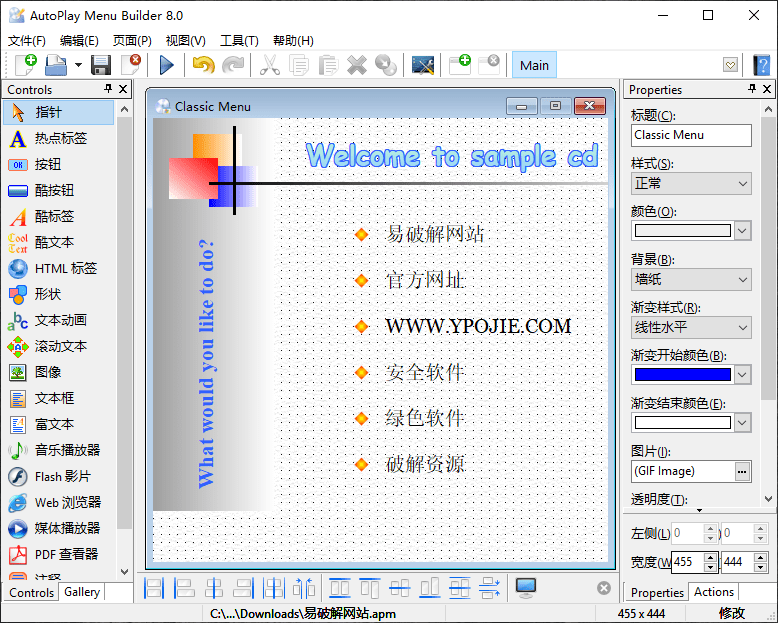Image resolution: width=778 pixels, height=623 pixels.
Task: Close the alignment toolbar with X
Action: pos(604,588)
